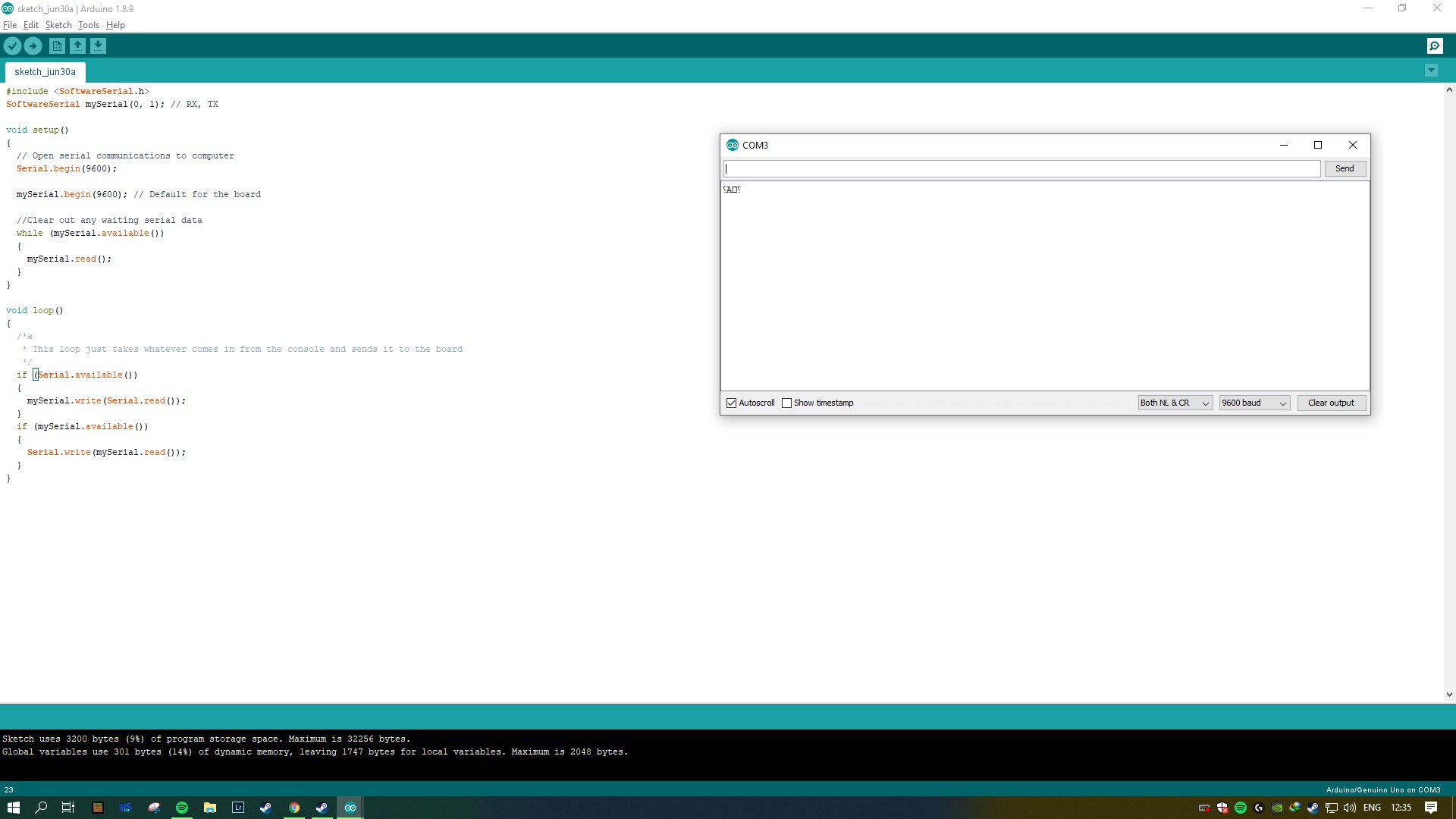Click the Save sketch down-arrow icon

point(98,46)
